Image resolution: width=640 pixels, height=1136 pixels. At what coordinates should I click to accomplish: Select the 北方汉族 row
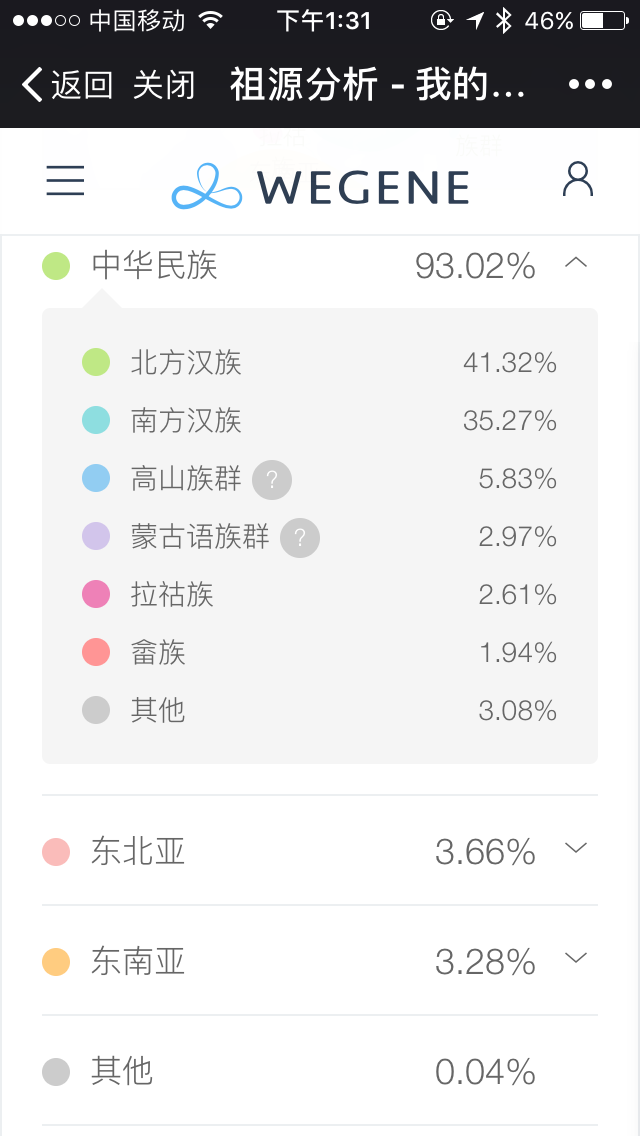[x=320, y=362]
